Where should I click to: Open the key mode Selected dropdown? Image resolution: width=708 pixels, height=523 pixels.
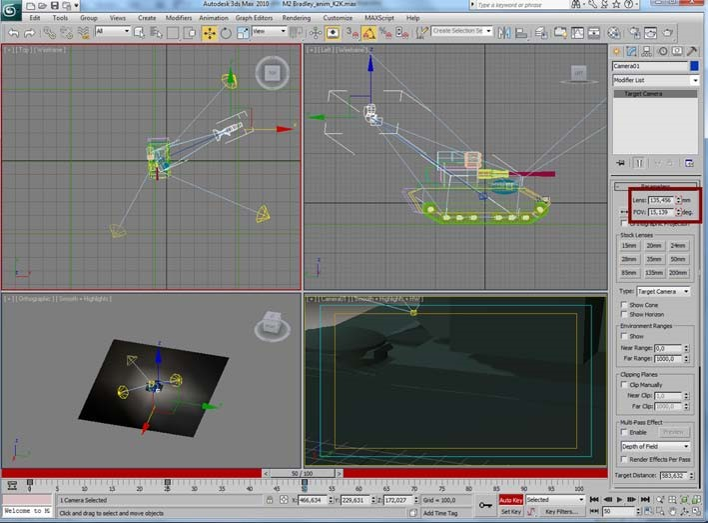click(555, 500)
